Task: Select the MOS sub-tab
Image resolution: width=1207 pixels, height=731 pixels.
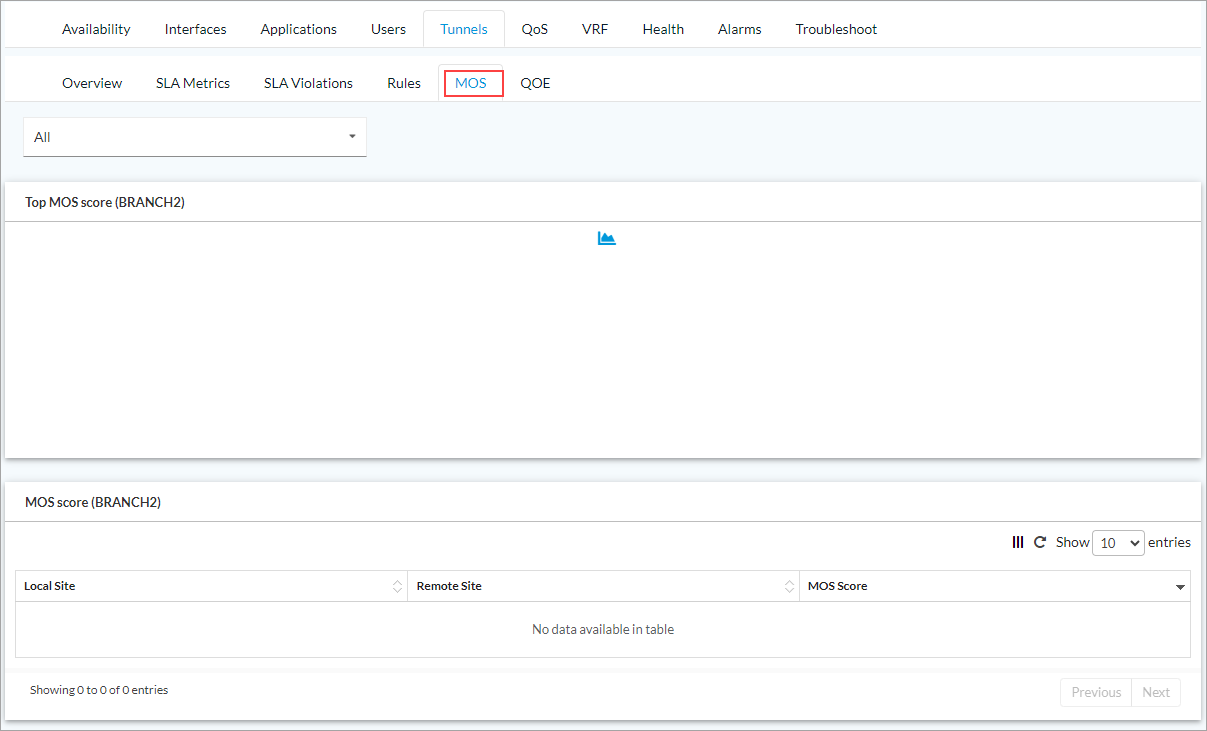Action: (x=471, y=83)
